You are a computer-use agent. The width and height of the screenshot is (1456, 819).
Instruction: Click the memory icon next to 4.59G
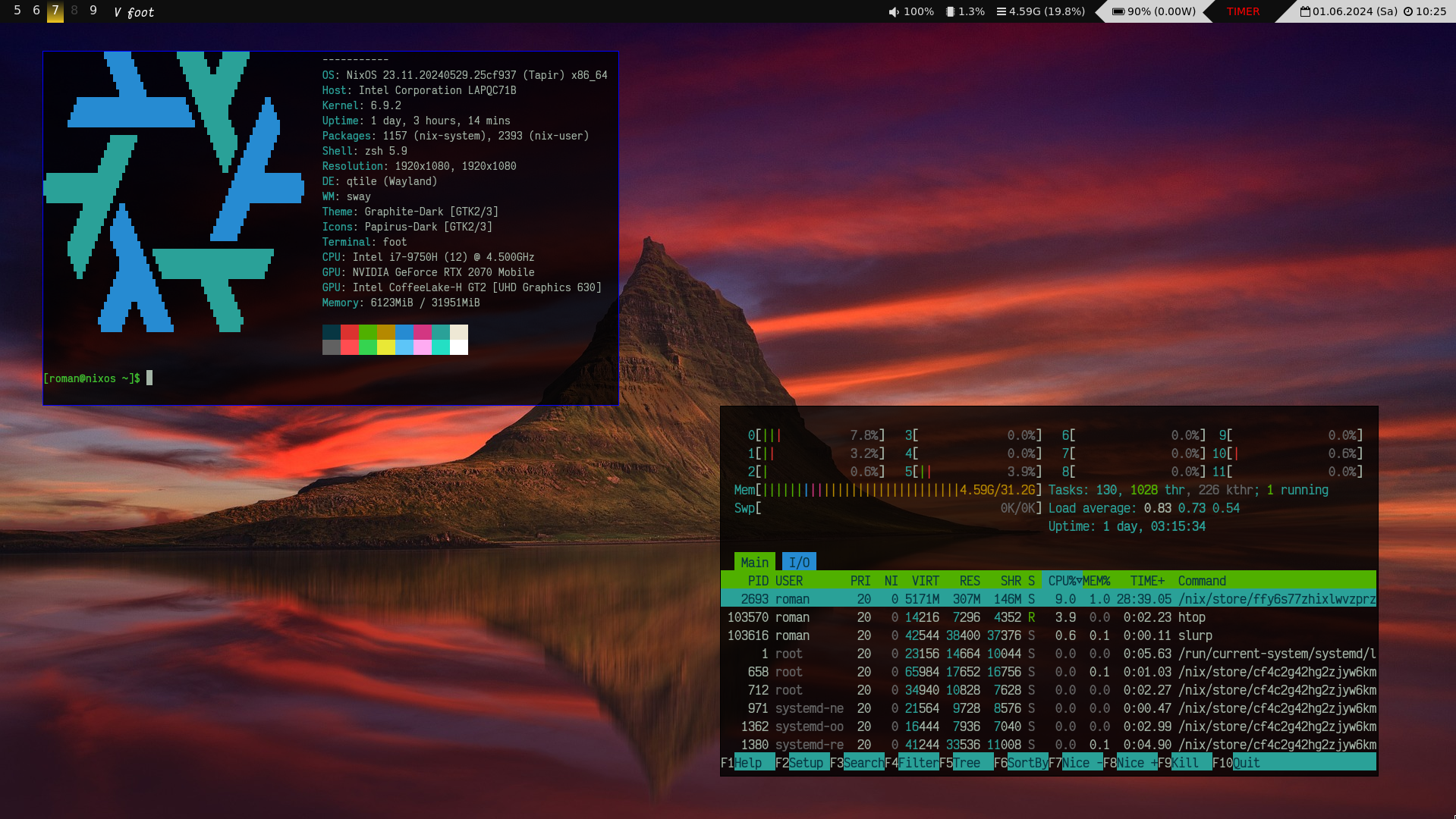[1001, 11]
